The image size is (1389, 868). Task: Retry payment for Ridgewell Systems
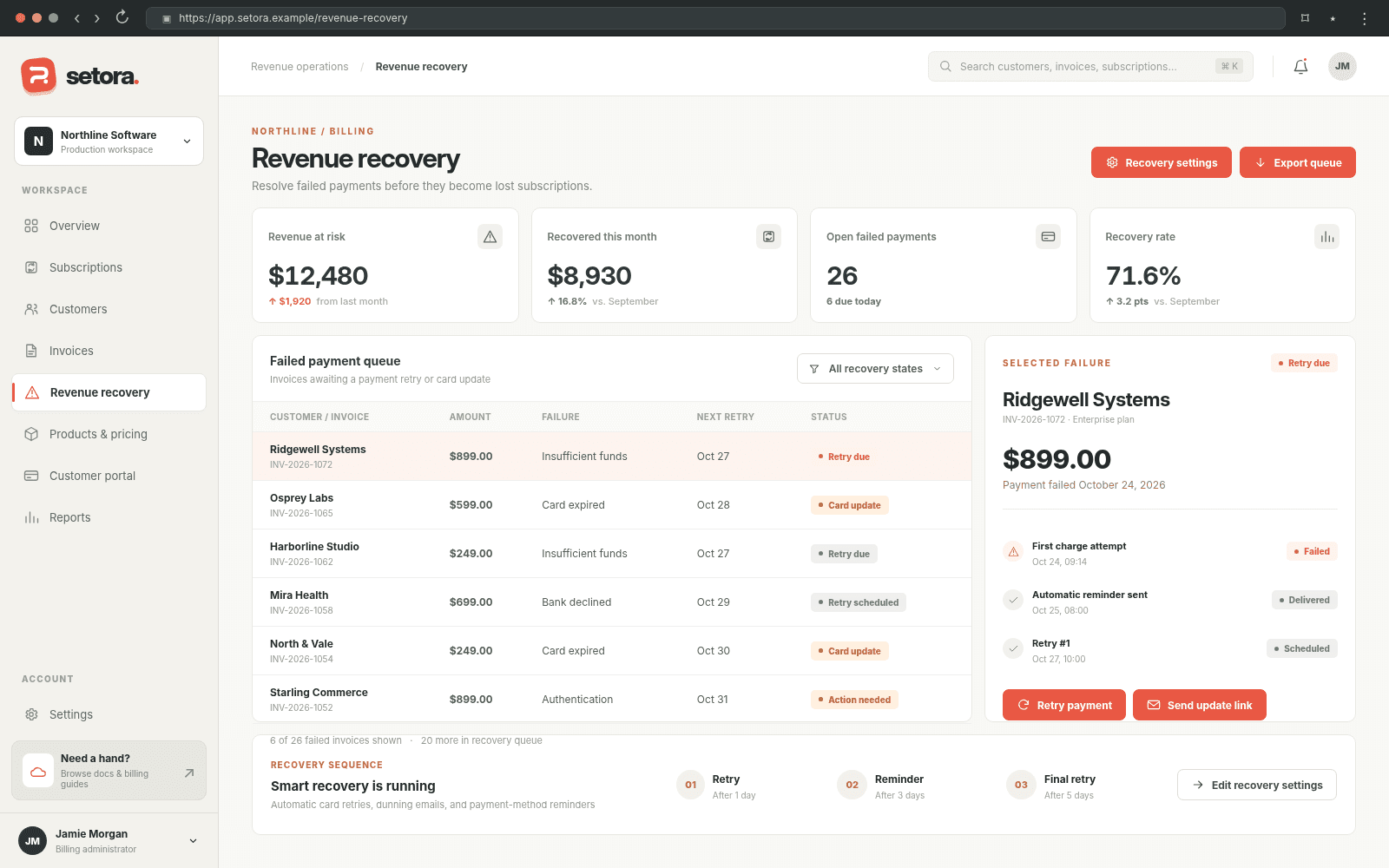pyautogui.click(x=1064, y=705)
